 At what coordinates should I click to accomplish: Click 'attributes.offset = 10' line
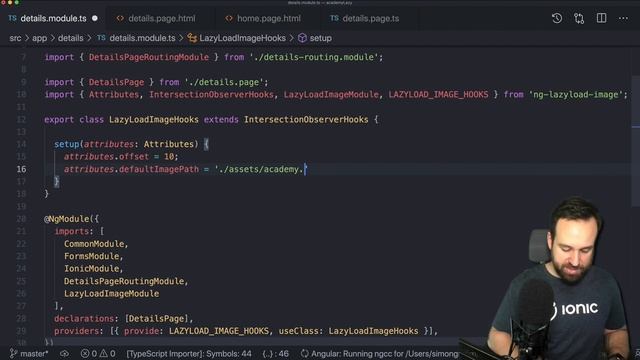point(121,157)
